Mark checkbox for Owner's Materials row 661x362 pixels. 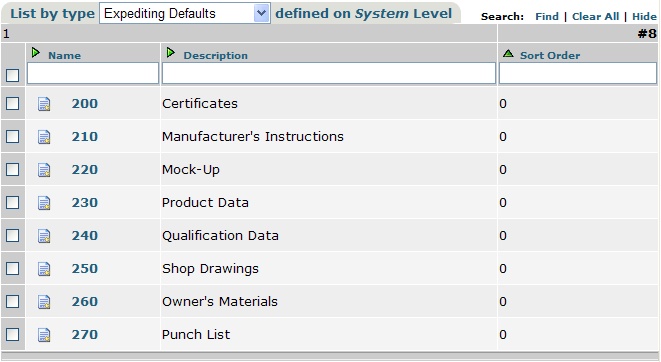tap(13, 301)
